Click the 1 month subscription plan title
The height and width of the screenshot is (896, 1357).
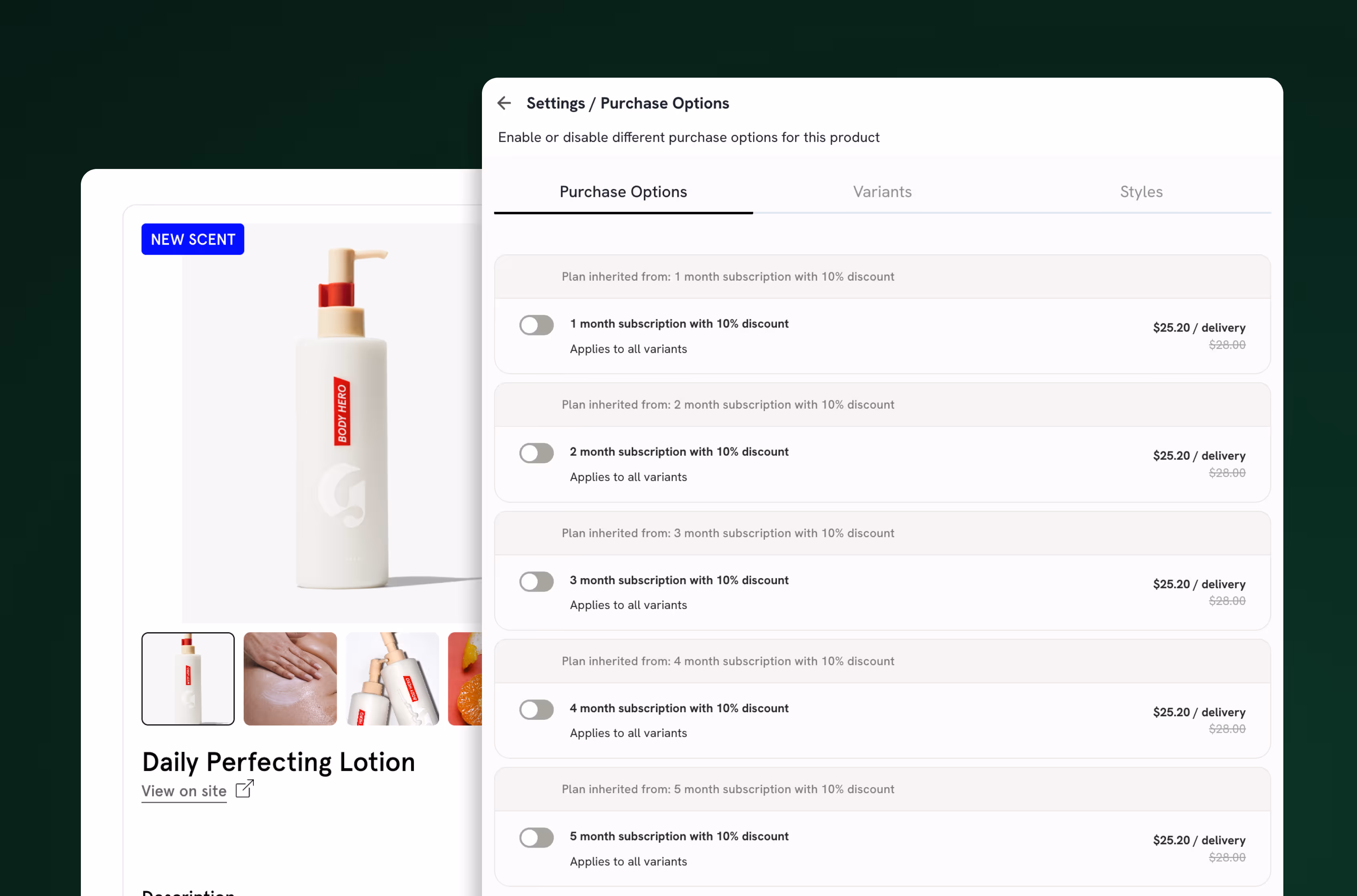(x=679, y=324)
